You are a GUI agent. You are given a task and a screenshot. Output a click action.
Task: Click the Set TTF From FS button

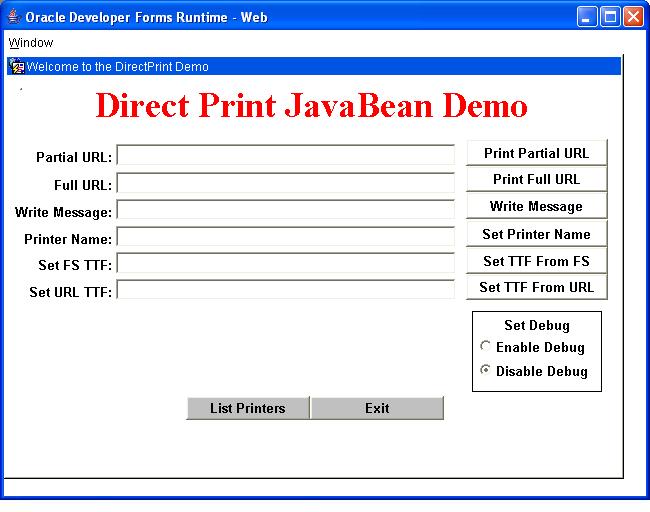tap(536, 261)
